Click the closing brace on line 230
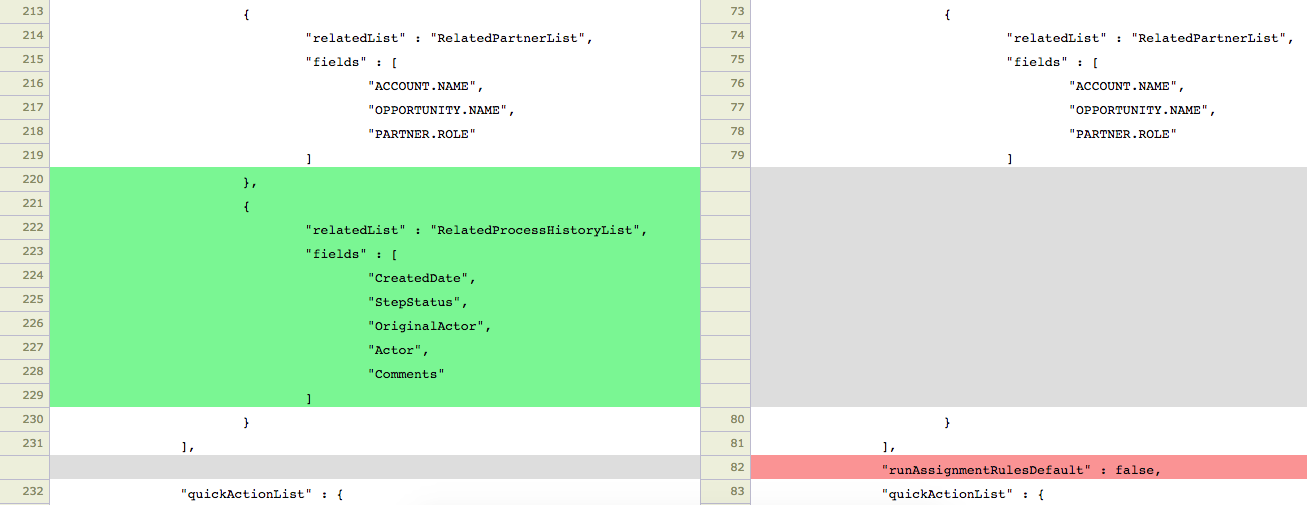1307x505 pixels. [247, 422]
